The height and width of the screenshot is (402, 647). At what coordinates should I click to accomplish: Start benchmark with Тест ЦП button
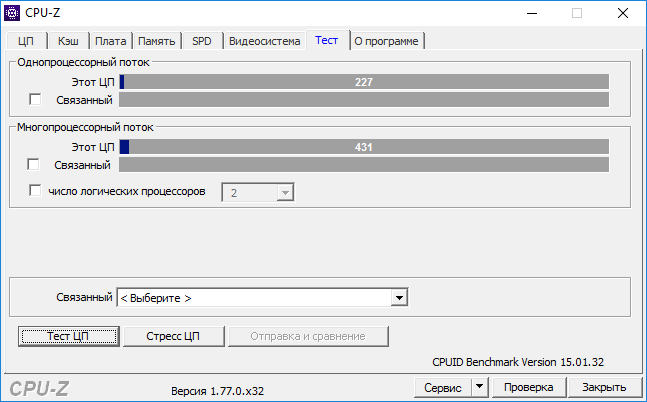69,336
